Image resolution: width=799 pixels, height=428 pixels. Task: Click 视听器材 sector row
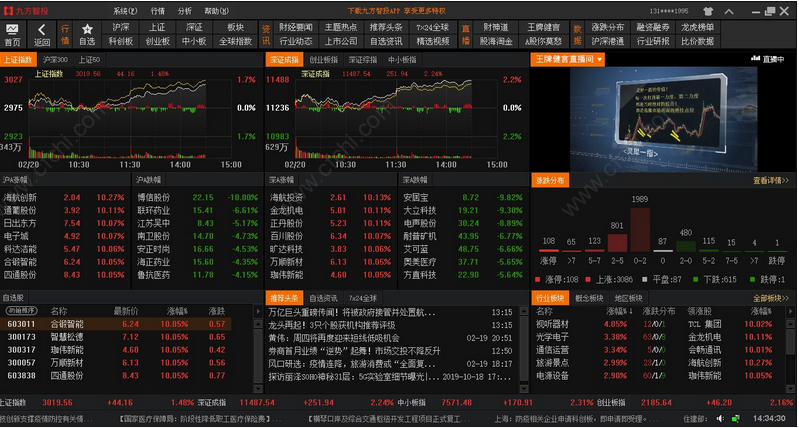[657, 324]
